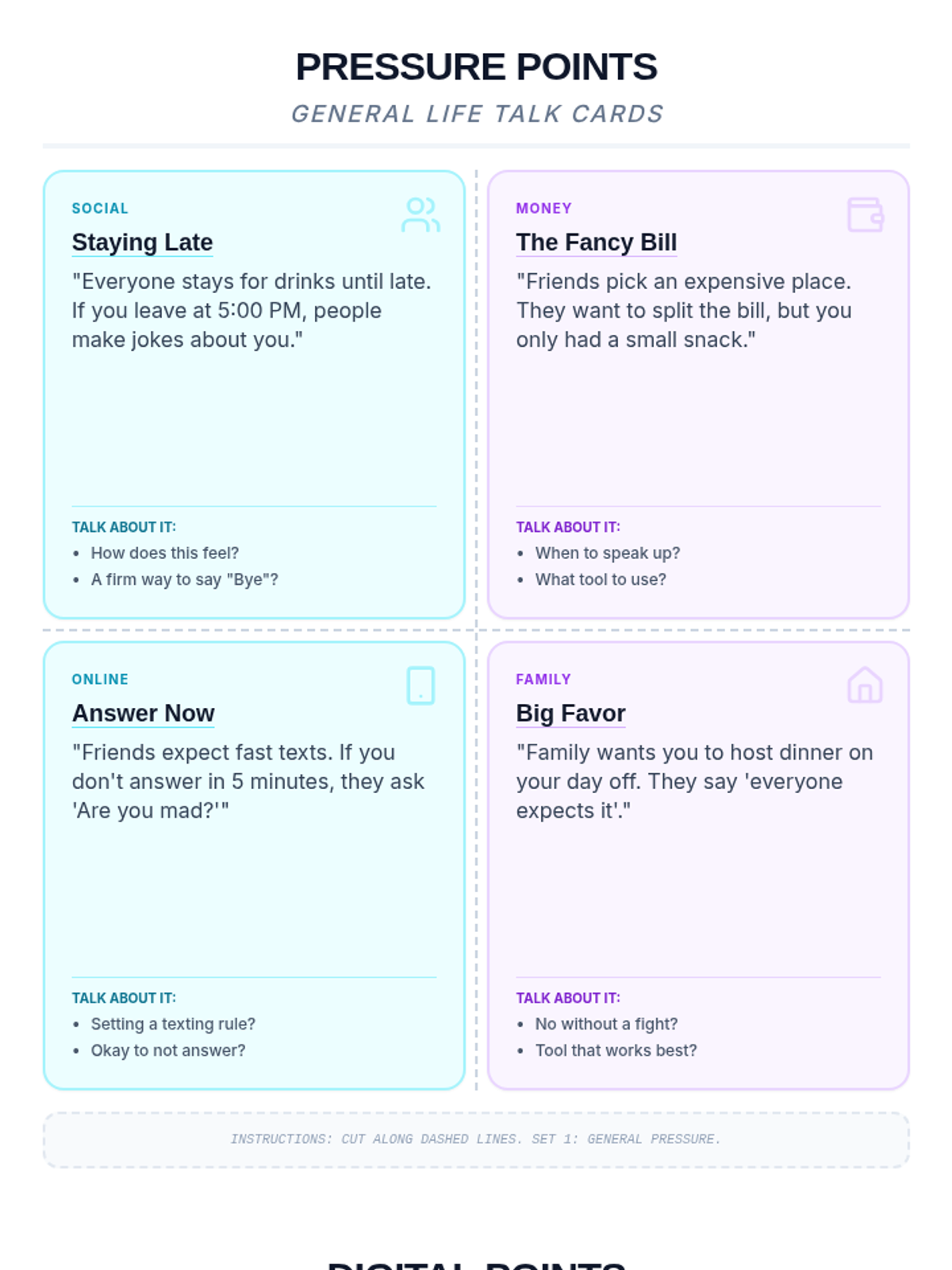Click the MONEY category label

[x=544, y=208]
